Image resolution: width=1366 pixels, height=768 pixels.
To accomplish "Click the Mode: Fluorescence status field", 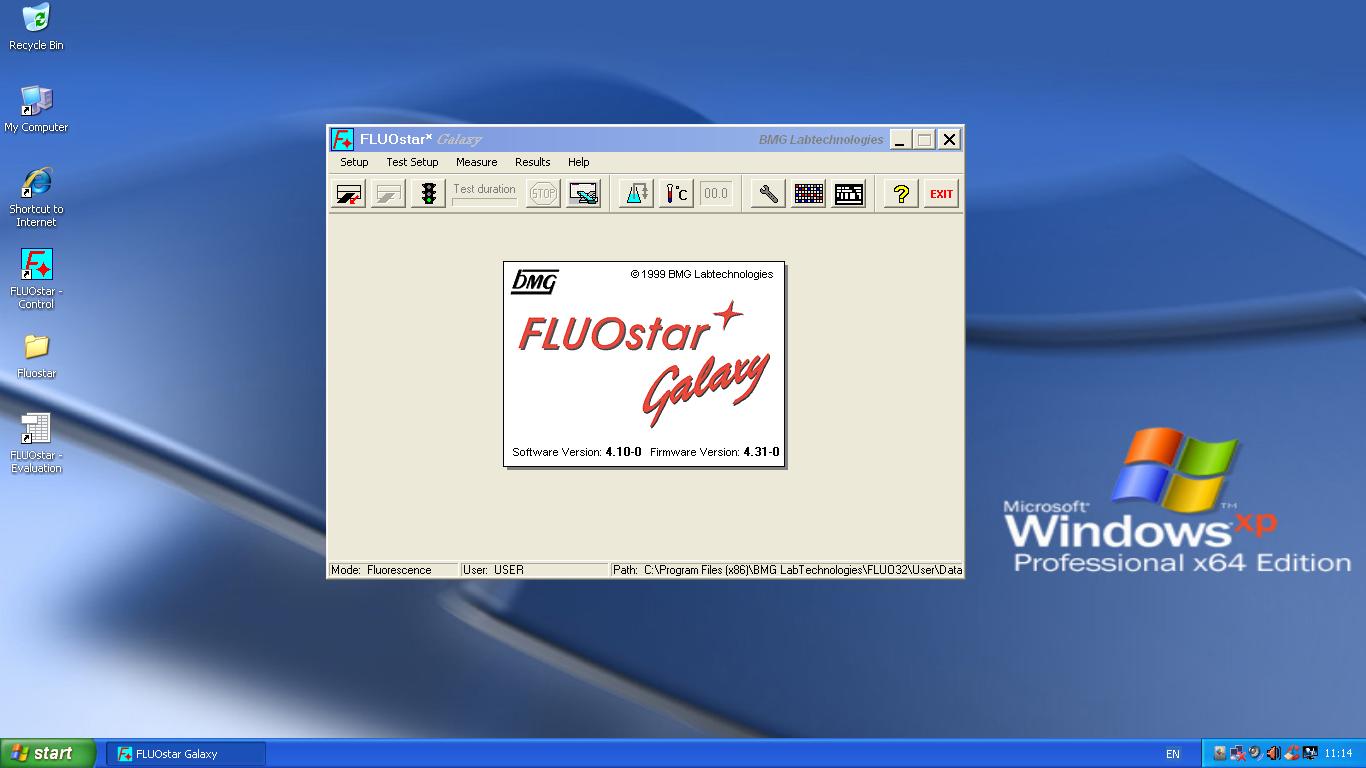I will click(x=393, y=570).
